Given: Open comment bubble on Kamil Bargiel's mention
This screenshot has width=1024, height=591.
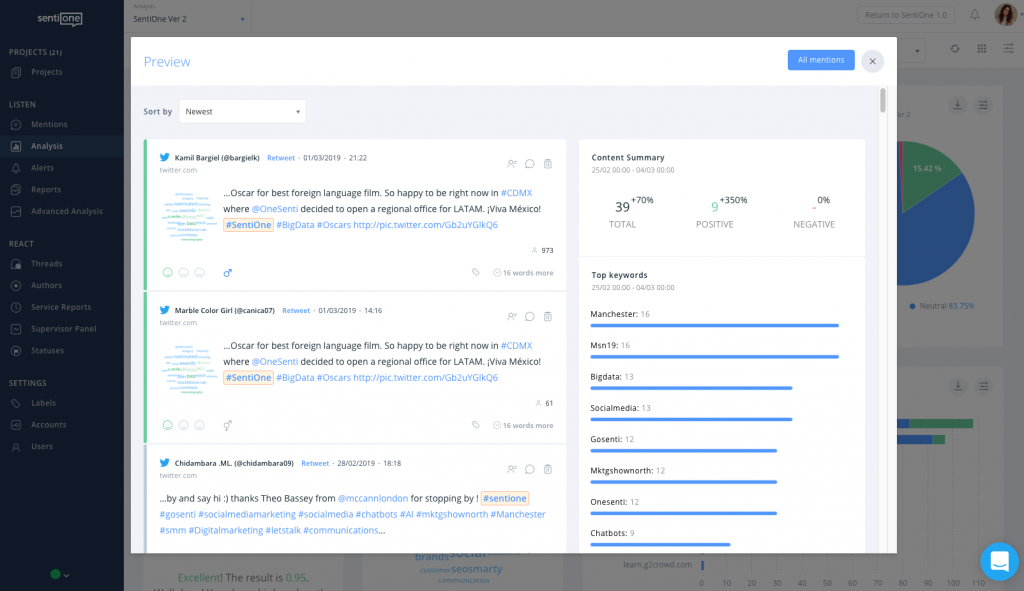Looking at the screenshot, I should (530, 164).
